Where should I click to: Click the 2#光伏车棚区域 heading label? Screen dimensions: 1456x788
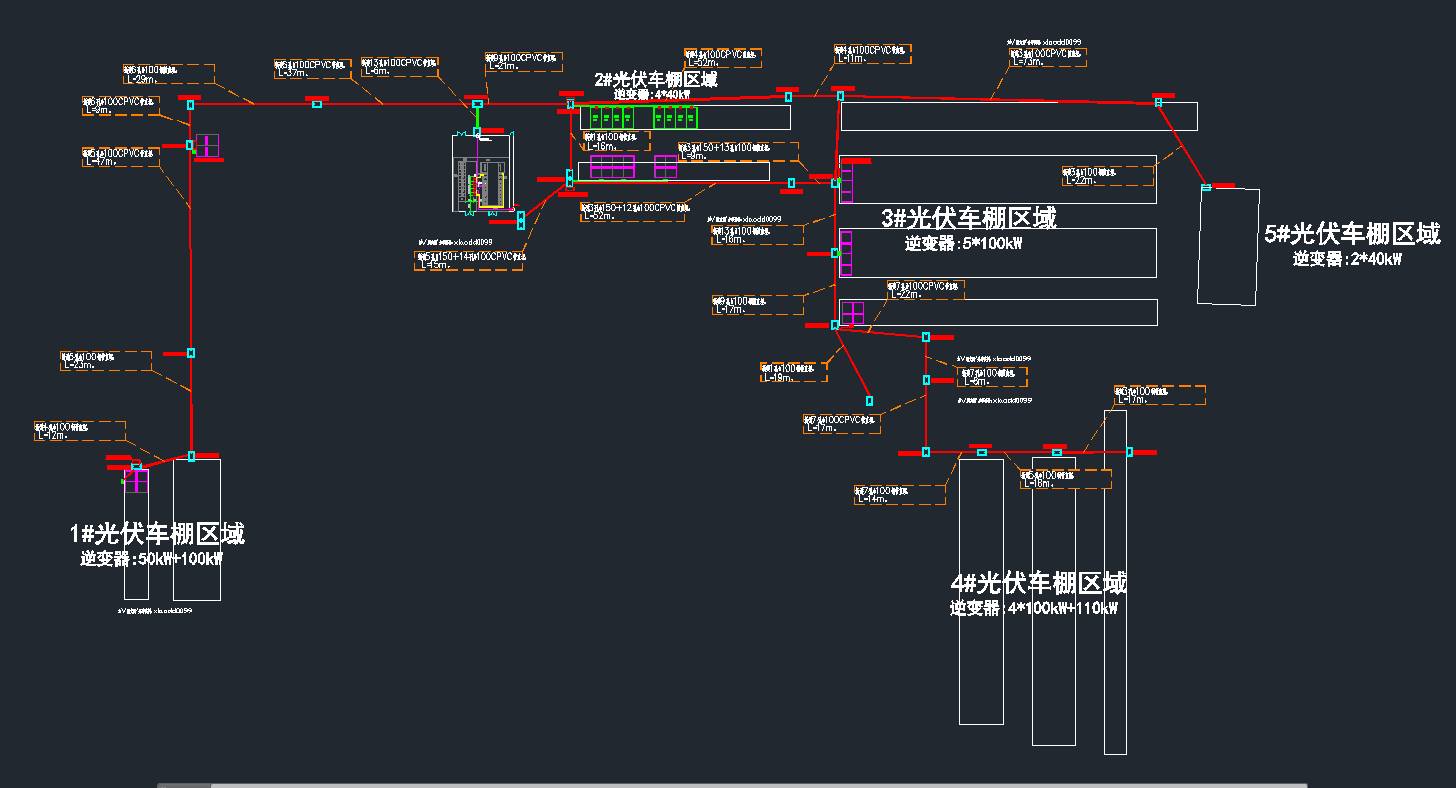point(655,80)
